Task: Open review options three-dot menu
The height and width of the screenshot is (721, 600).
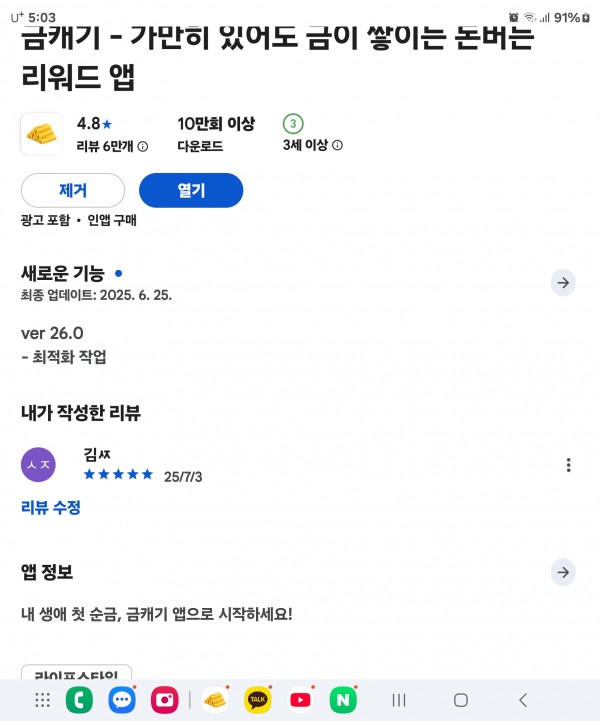Action: pyautogui.click(x=569, y=465)
